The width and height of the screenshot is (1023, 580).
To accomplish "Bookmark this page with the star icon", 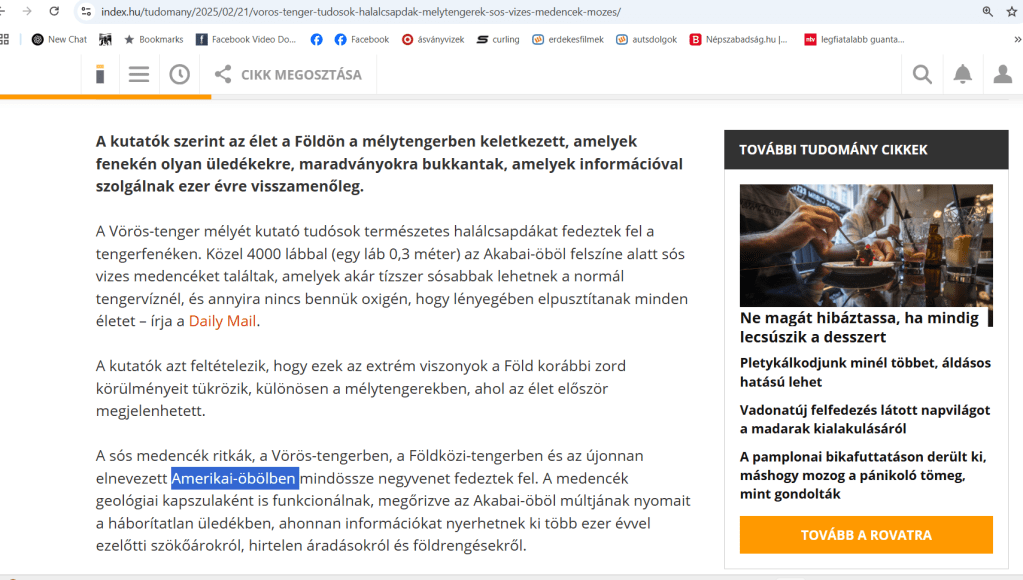I will point(1011,12).
